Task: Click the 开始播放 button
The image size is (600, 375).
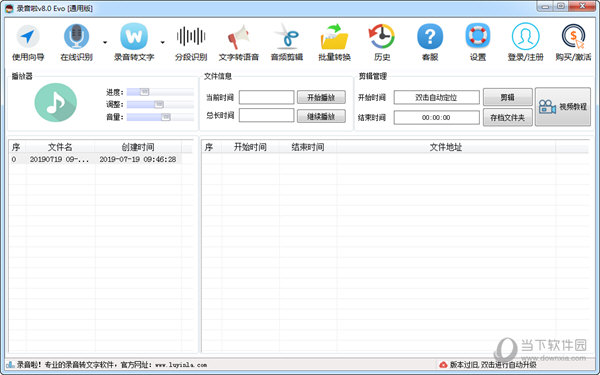Action: pyautogui.click(x=321, y=97)
